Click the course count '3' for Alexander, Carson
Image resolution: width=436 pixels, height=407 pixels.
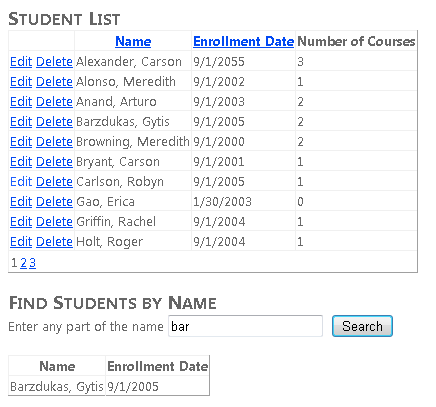click(300, 62)
